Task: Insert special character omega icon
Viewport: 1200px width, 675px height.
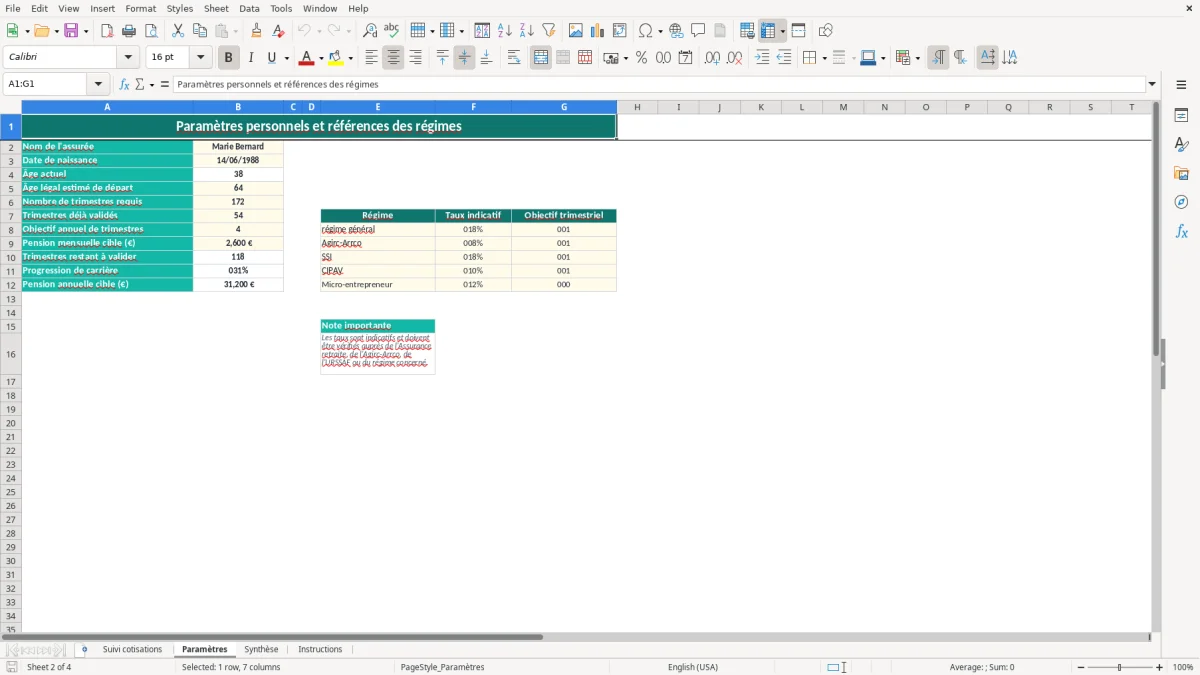Action: (x=646, y=31)
